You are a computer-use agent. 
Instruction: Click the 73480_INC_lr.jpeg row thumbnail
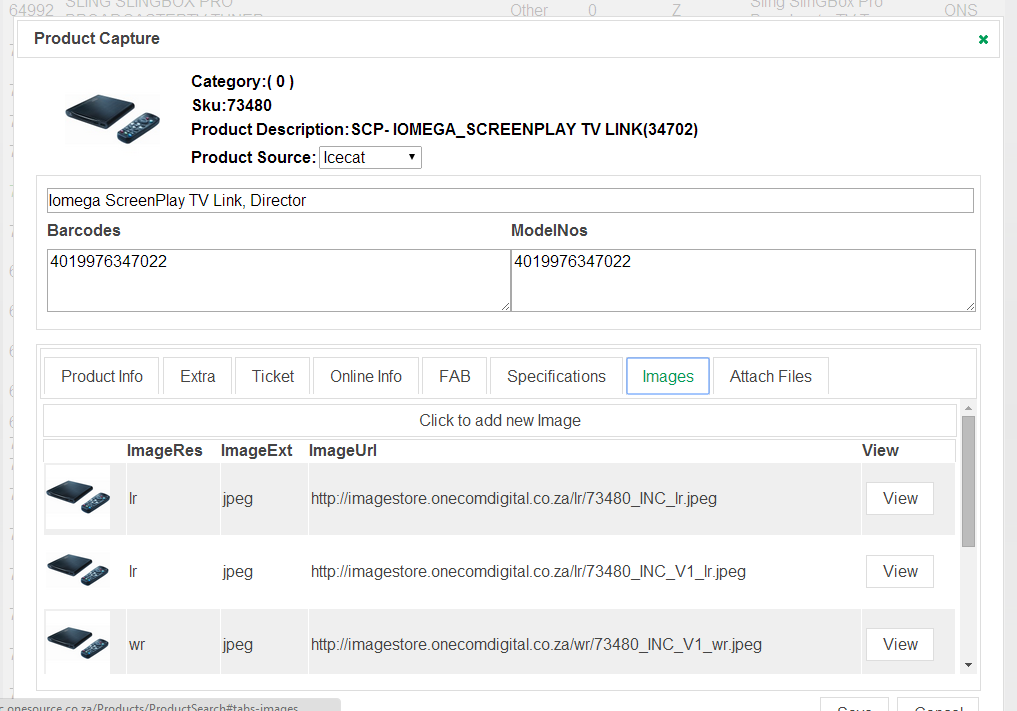[x=78, y=497]
